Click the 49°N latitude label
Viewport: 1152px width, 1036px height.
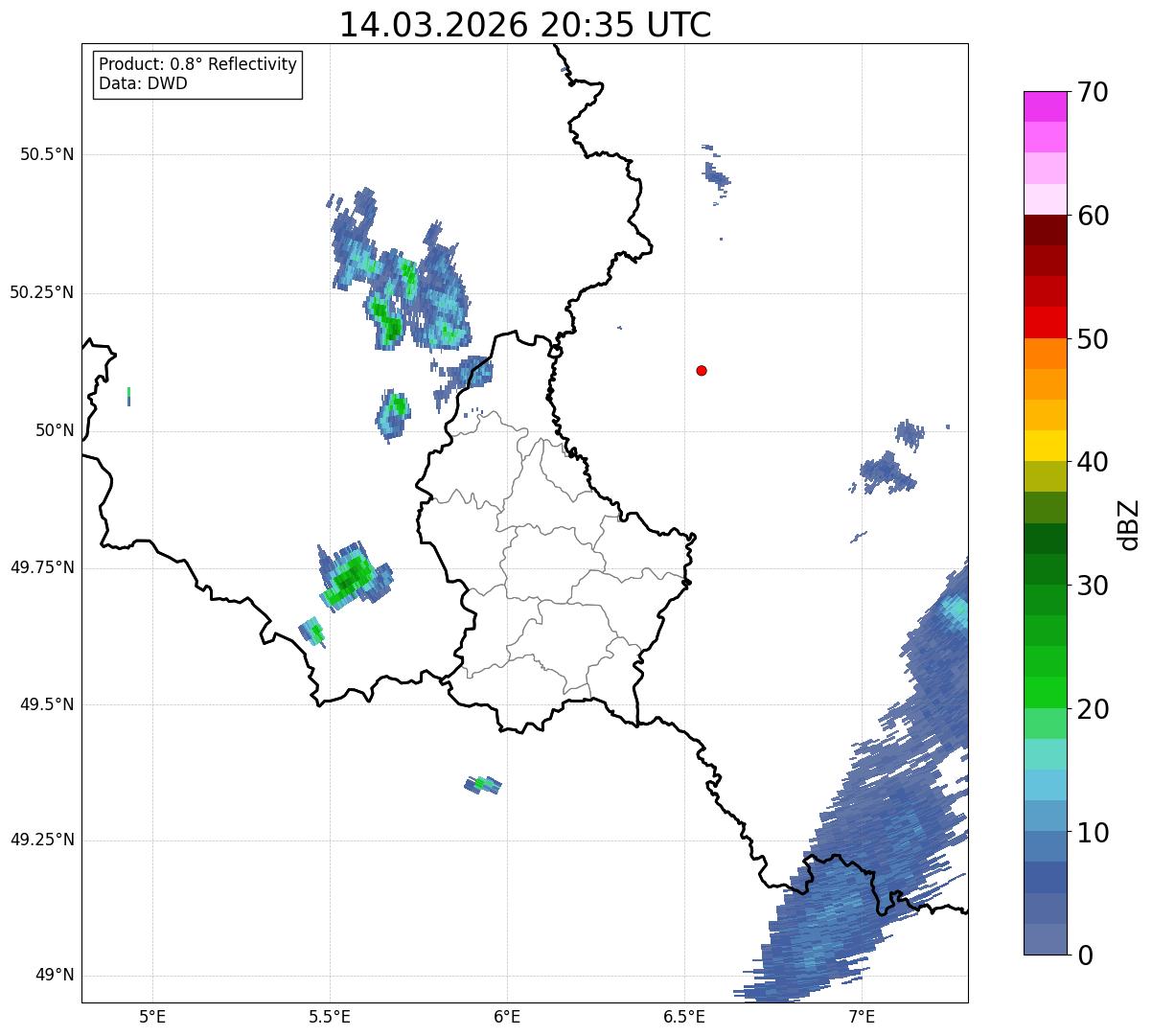tap(55, 976)
